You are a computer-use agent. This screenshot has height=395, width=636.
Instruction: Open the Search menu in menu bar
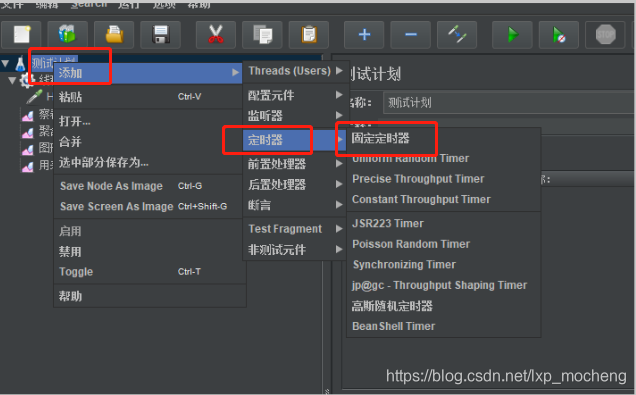click(89, 4)
